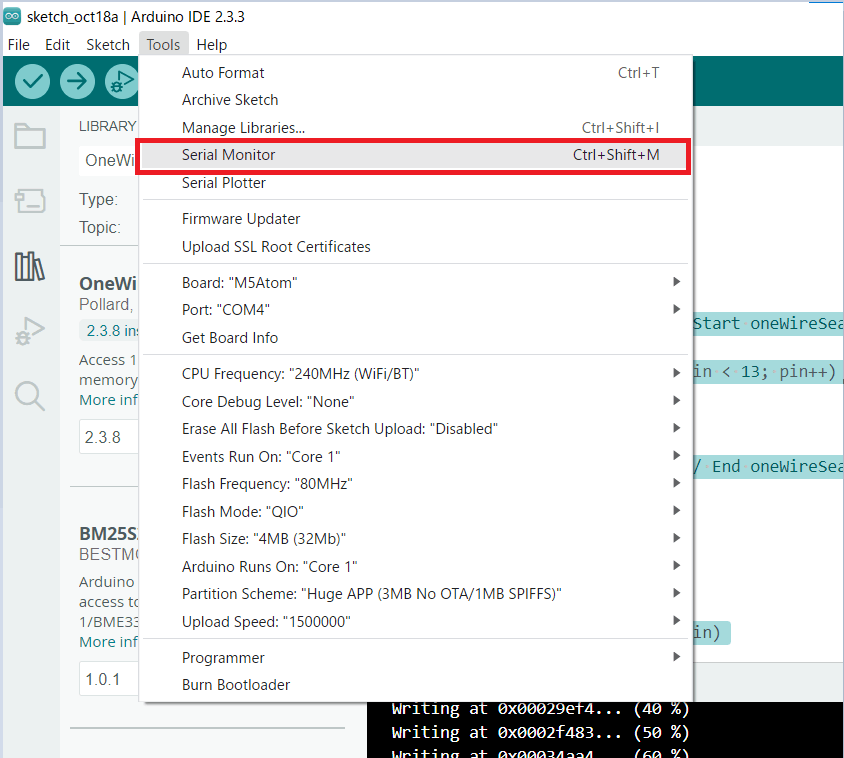Image resolution: width=844 pixels, height=758 pixels.
Task: Expand Flash Frequency "80MHz" submenu
Action: pos(415,484)
